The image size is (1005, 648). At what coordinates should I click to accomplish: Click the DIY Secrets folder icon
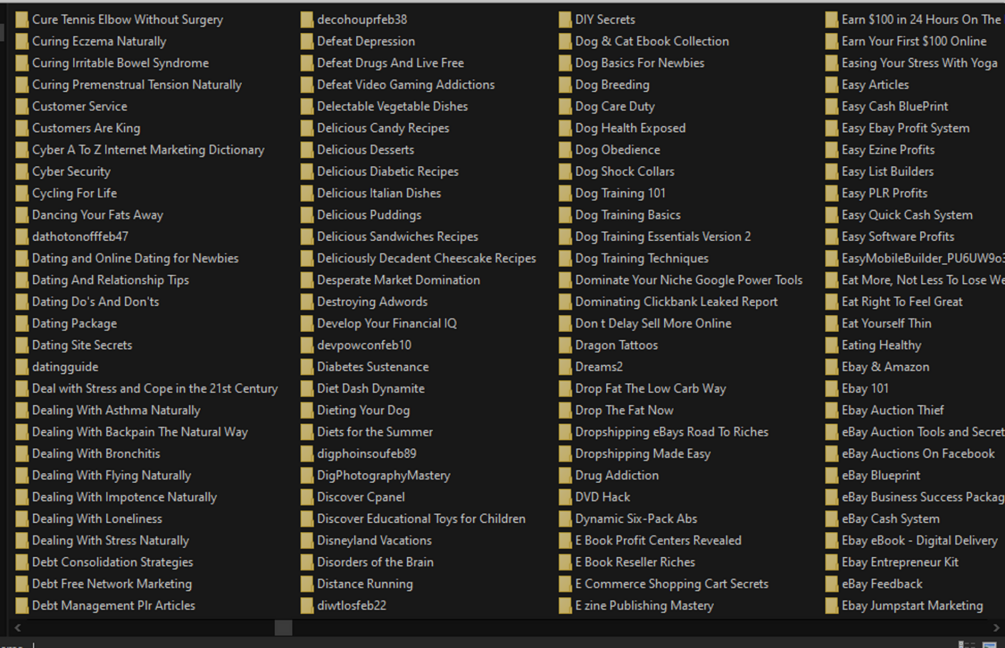(x=565, y=20)
